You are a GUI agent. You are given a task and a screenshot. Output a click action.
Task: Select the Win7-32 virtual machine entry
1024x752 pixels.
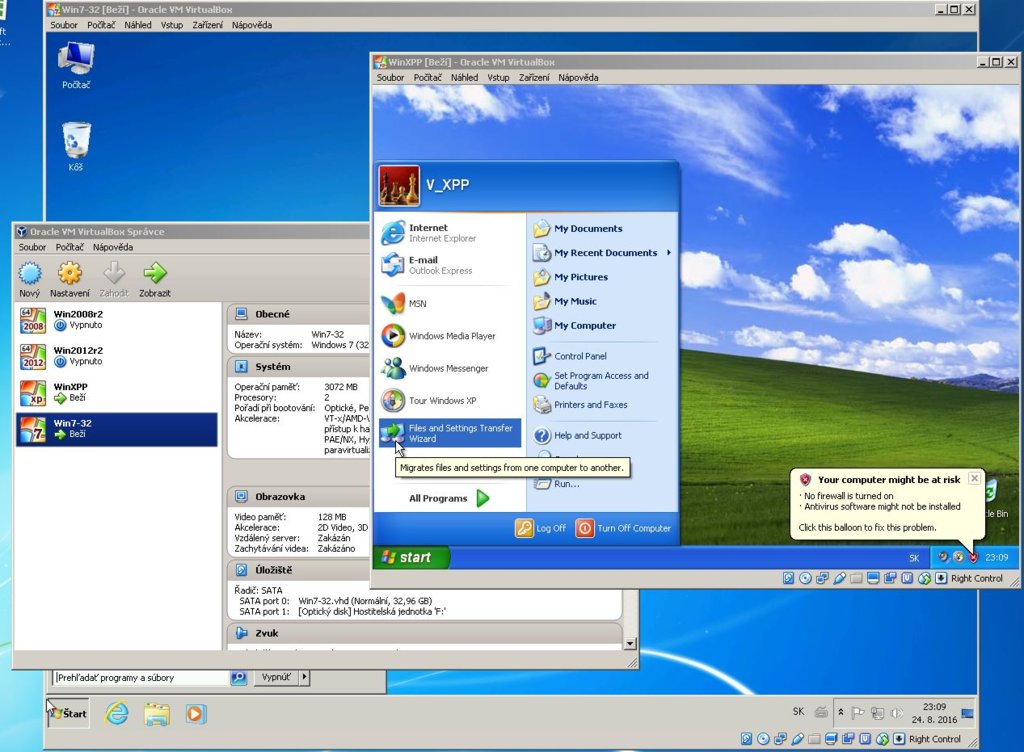pyautogui.click(x=116, y=430)
